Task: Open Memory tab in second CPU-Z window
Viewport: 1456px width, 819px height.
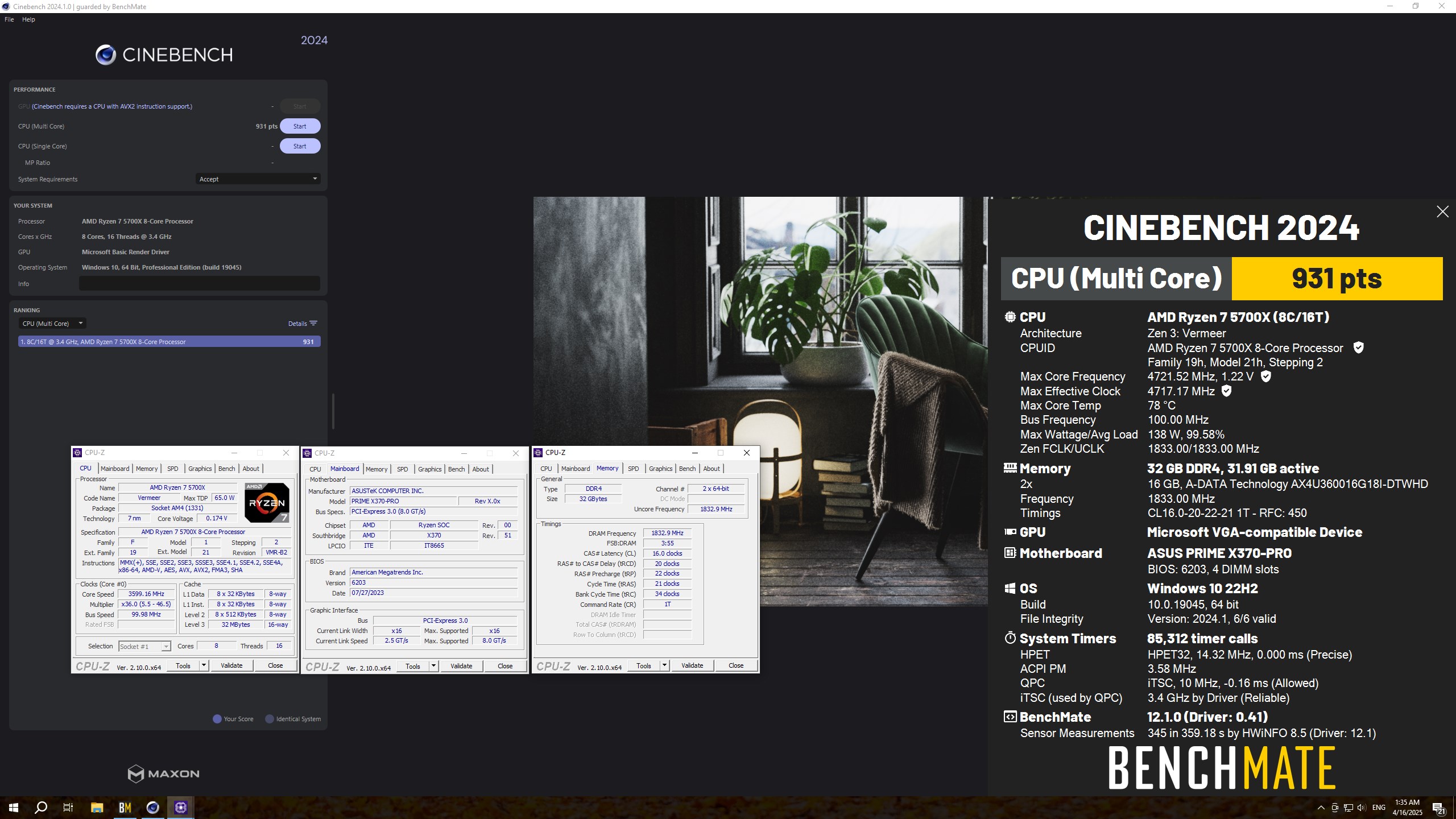Action: tap(377, 469)
